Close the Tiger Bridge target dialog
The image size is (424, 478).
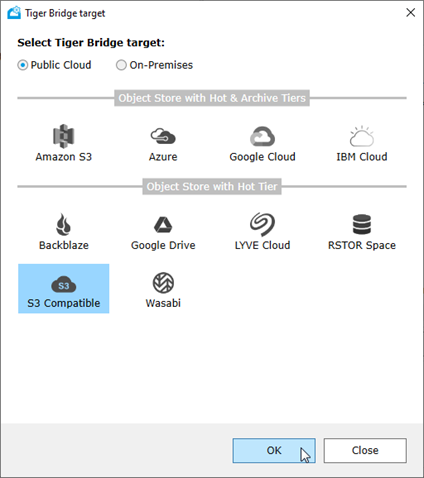[x=410, y=13]
